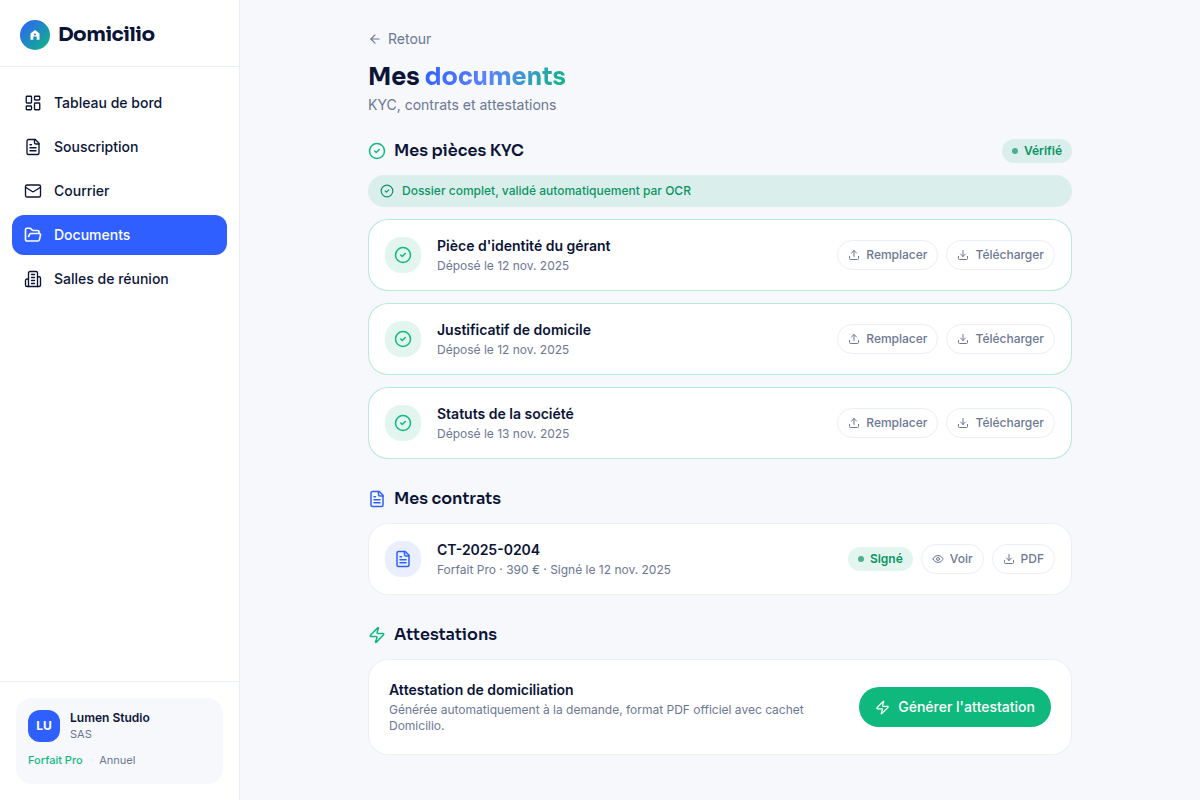The image size is (1200, 800).
Task: Click the lightning icon beside Attestations
Action: tap(377, 635)
